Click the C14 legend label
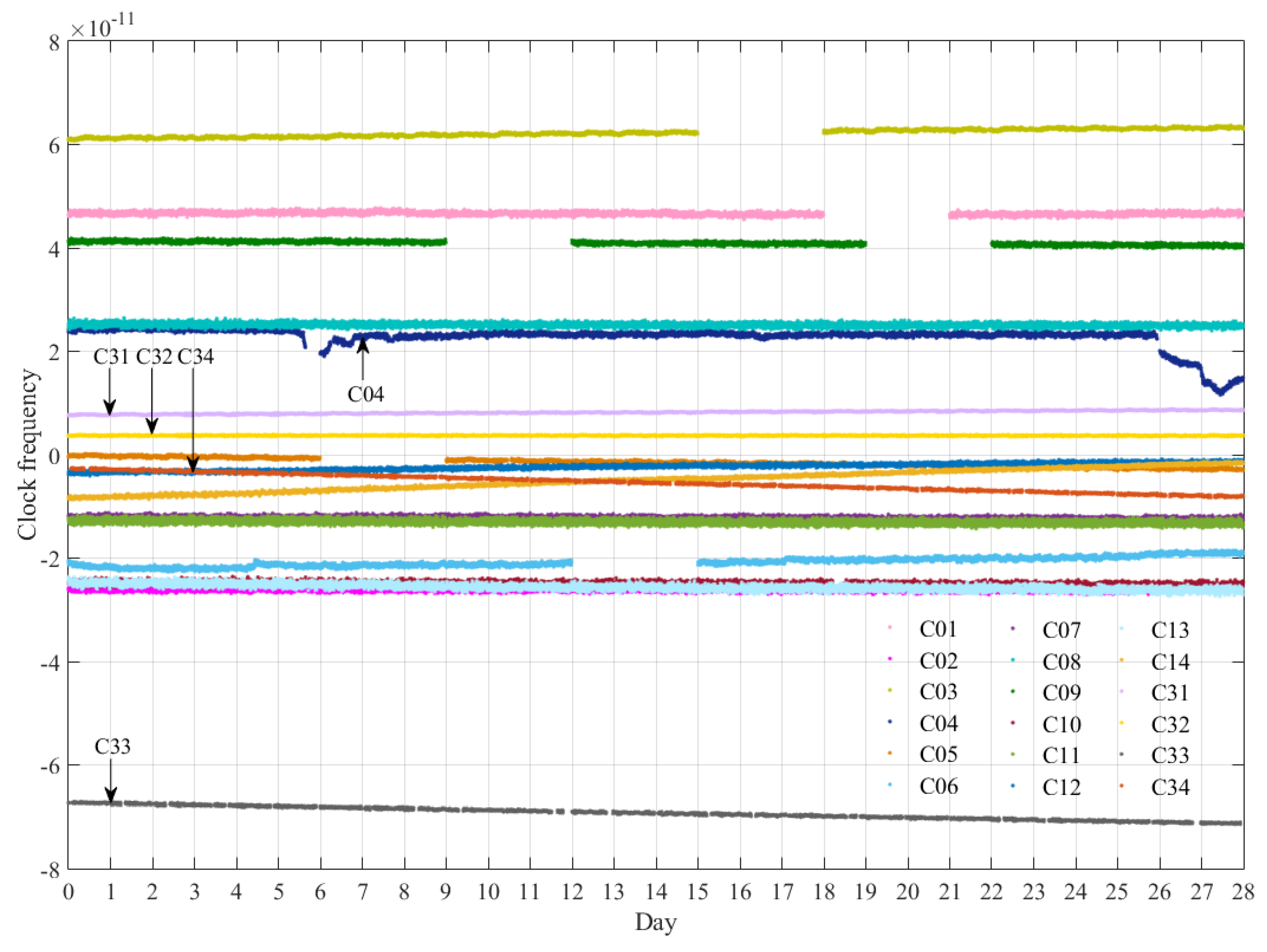This screenshot has height=952, width=1267. coord(1170,662)
